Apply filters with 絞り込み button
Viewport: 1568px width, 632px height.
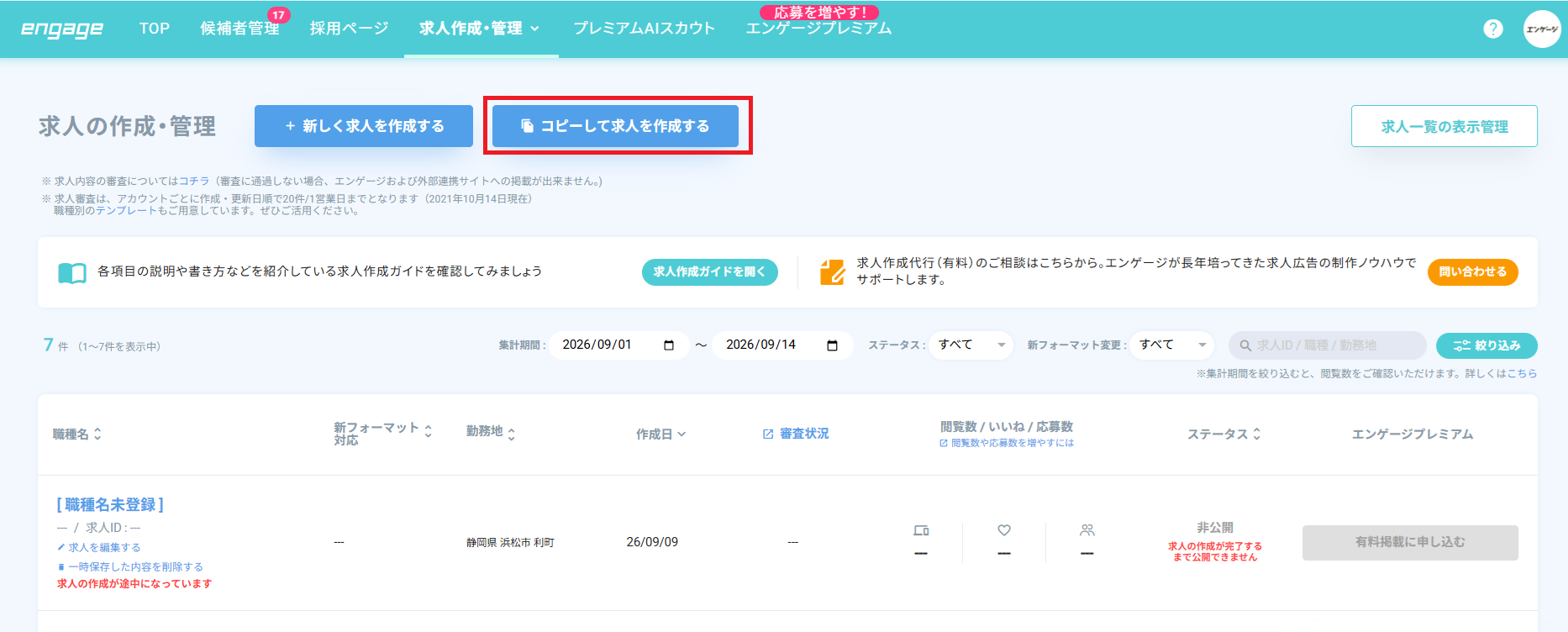tap(1486, 345)
